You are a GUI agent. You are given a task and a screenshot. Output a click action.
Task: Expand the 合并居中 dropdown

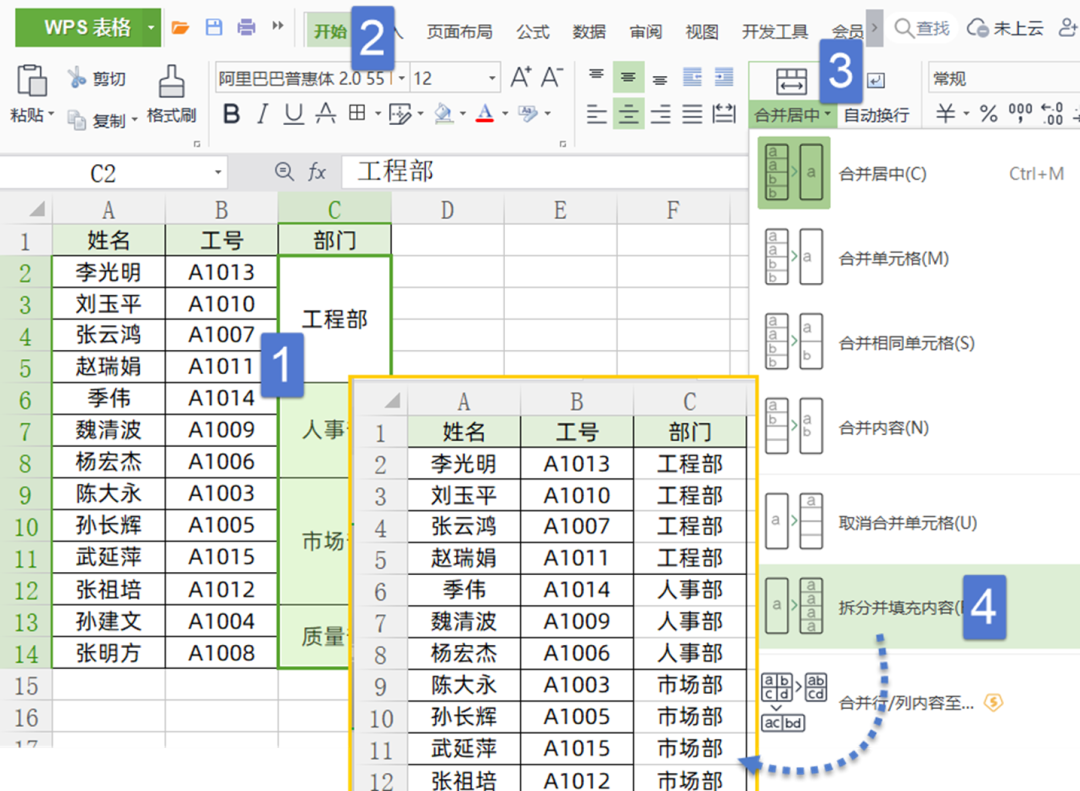tap(828, 114)
